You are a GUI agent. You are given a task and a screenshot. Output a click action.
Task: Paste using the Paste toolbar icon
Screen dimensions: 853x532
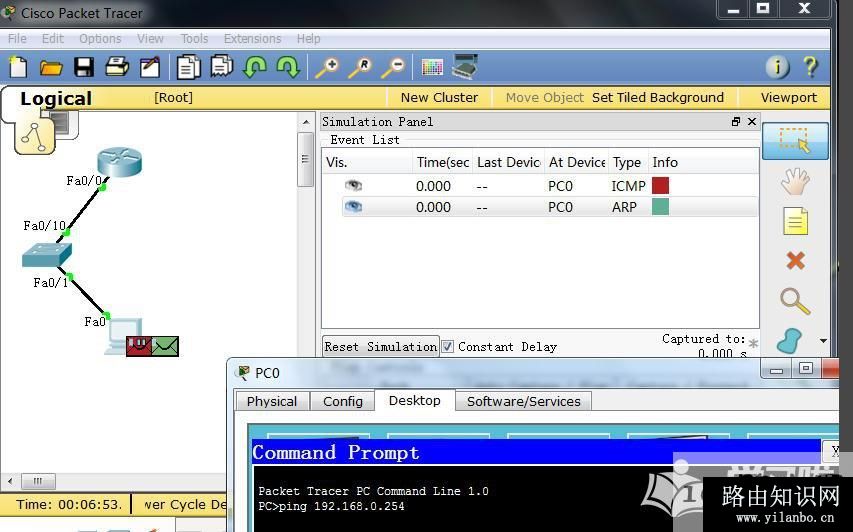222,66
